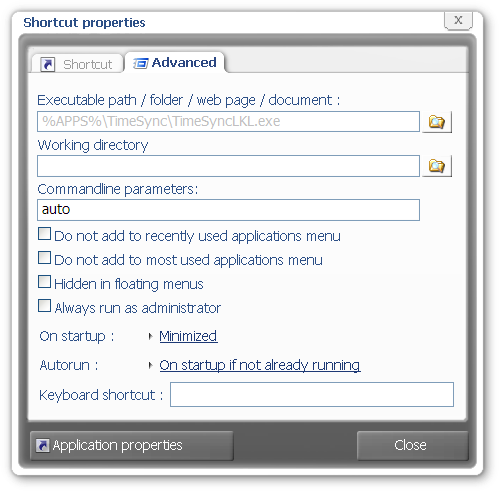Click the browse folder icon for executable path
Viewport: 499px width, 491px height.
[437, 122]
